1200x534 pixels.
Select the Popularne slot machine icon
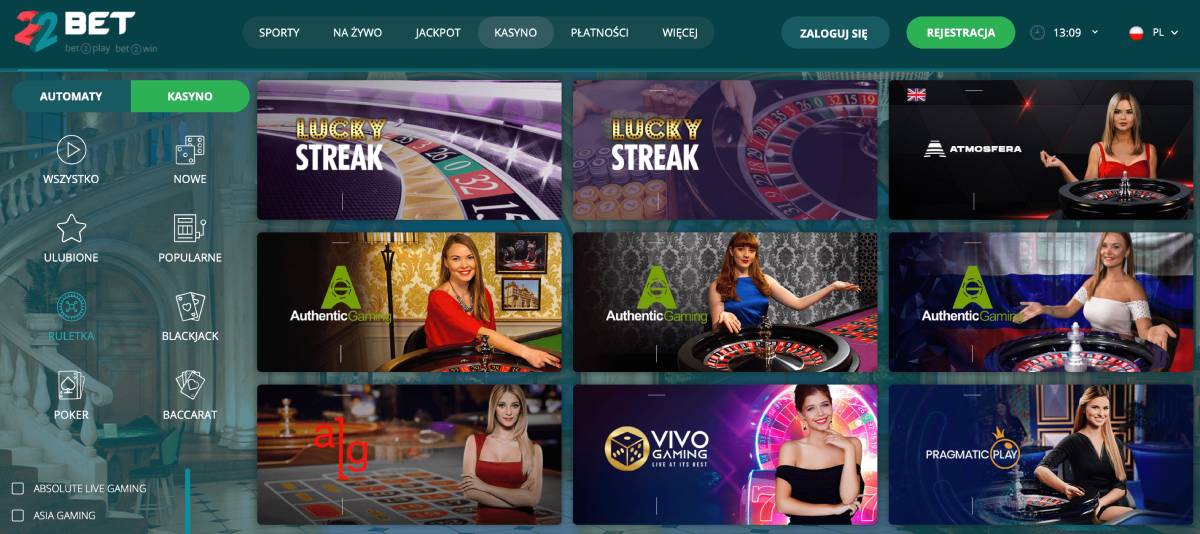189,228
